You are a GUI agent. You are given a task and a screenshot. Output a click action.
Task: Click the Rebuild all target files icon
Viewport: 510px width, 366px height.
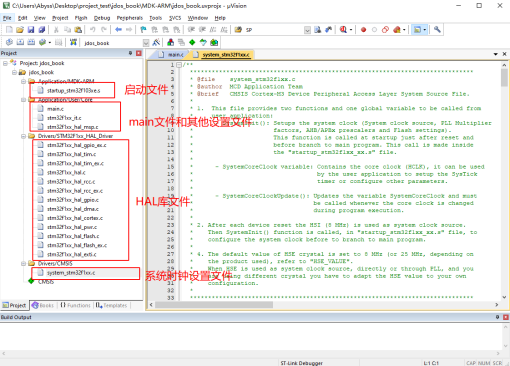31,42
